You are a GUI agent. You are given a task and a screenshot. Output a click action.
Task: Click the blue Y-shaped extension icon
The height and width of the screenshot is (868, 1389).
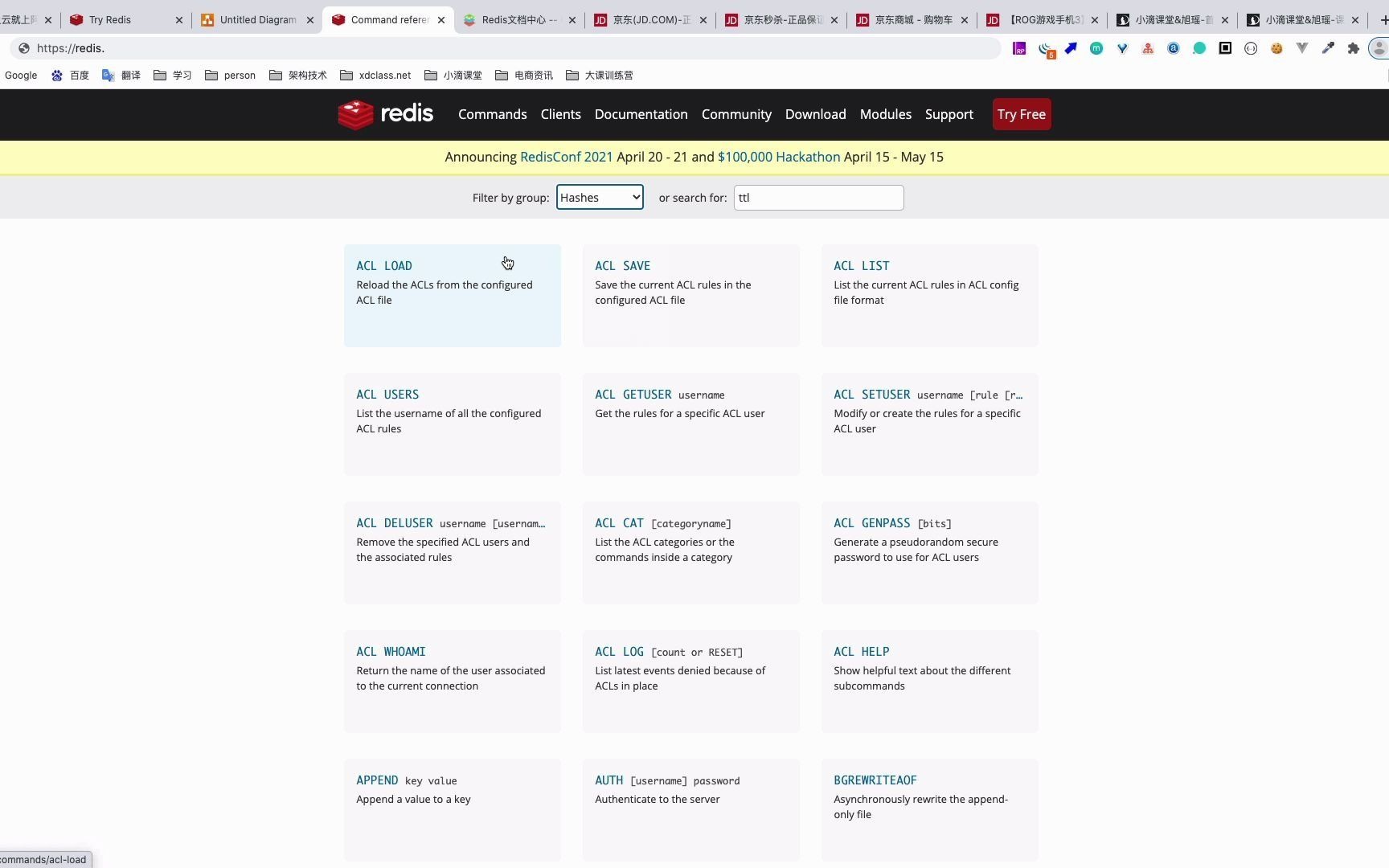pos(1122,48)
